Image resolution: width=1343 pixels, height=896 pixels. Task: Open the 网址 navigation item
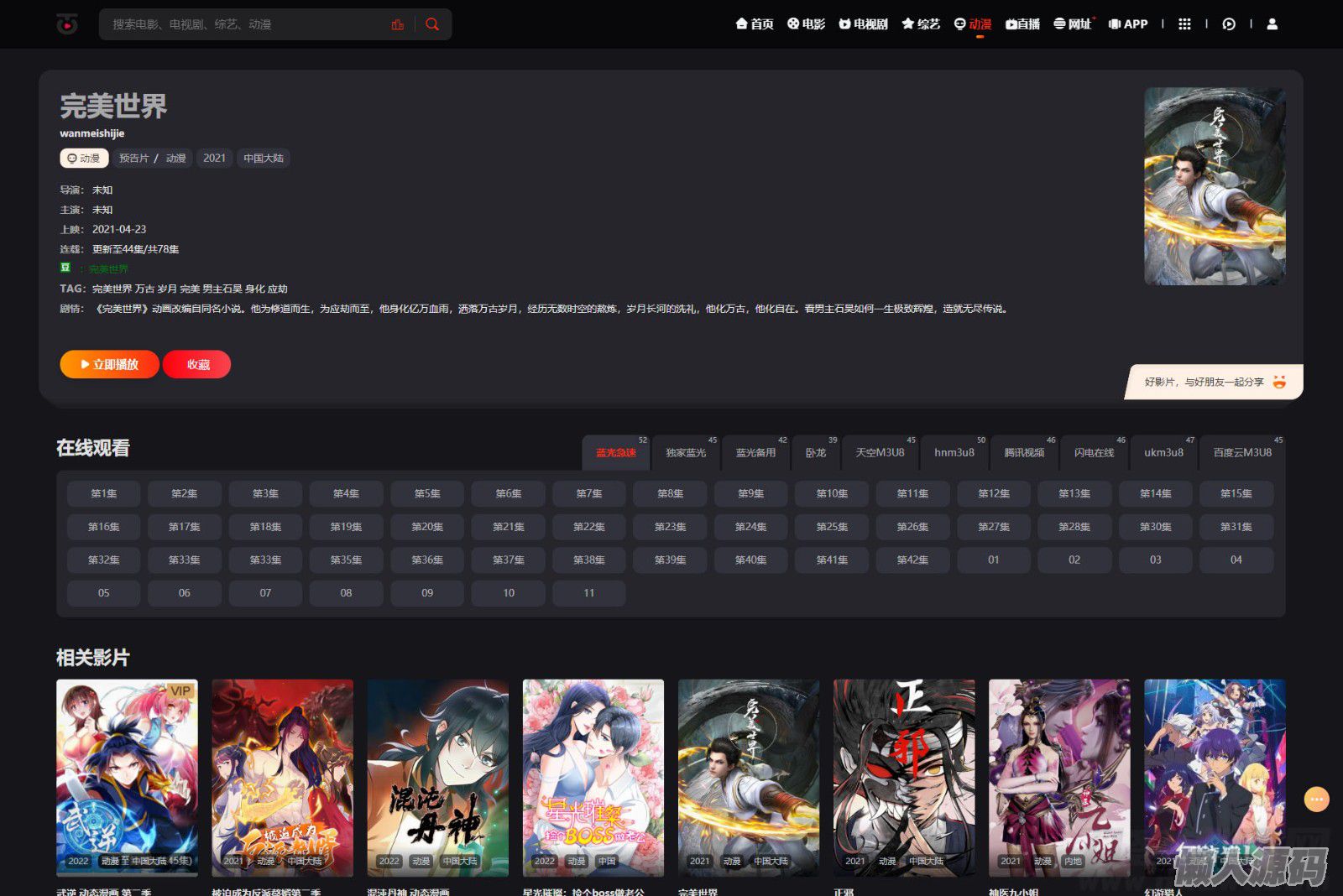coord(1074,24)
